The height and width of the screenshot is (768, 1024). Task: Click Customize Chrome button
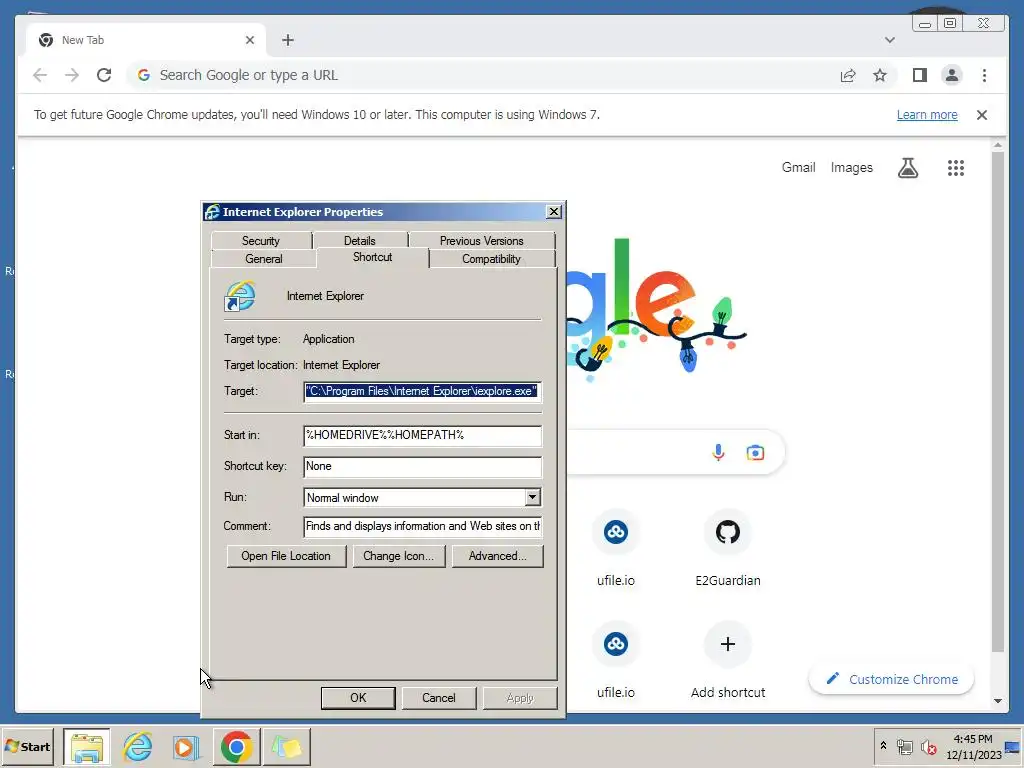891,679
